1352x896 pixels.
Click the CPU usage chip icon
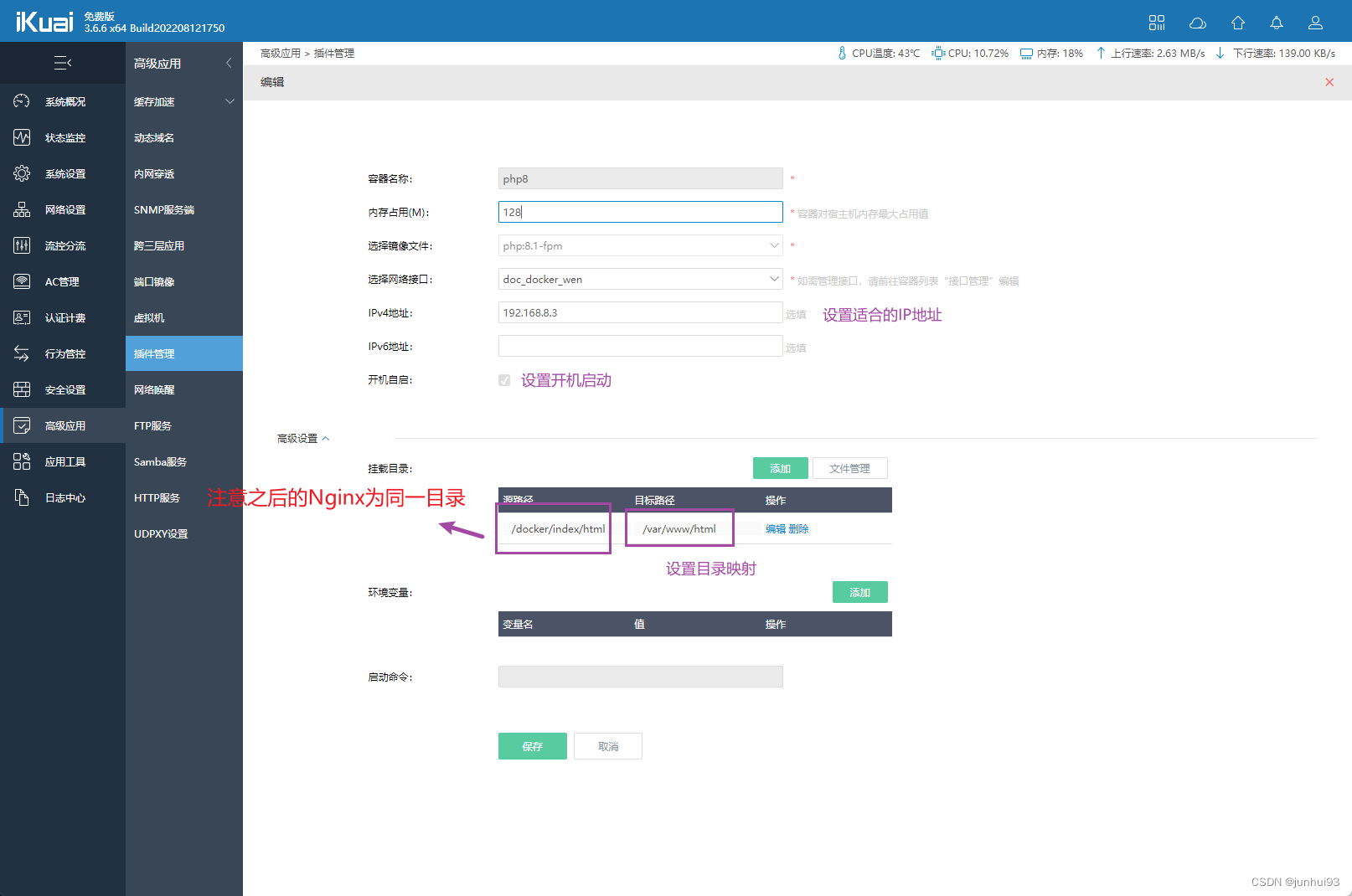(x=938, y=53)
